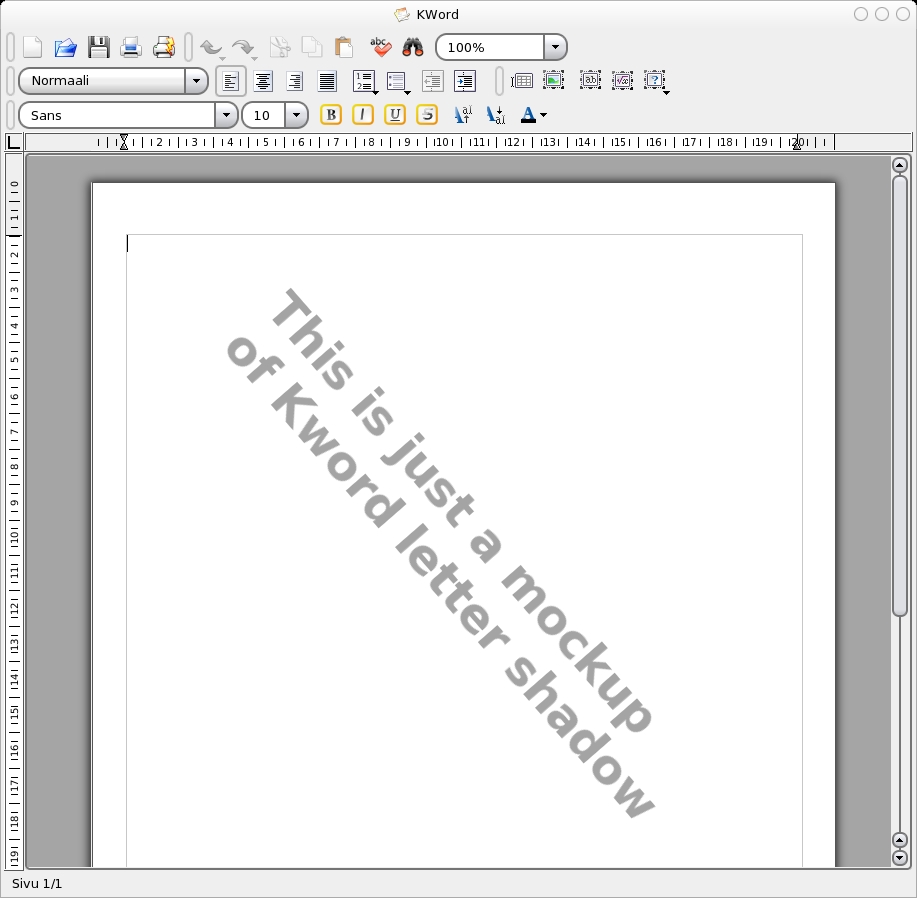
Task: Align text to the right
Action: click(295, 81)
